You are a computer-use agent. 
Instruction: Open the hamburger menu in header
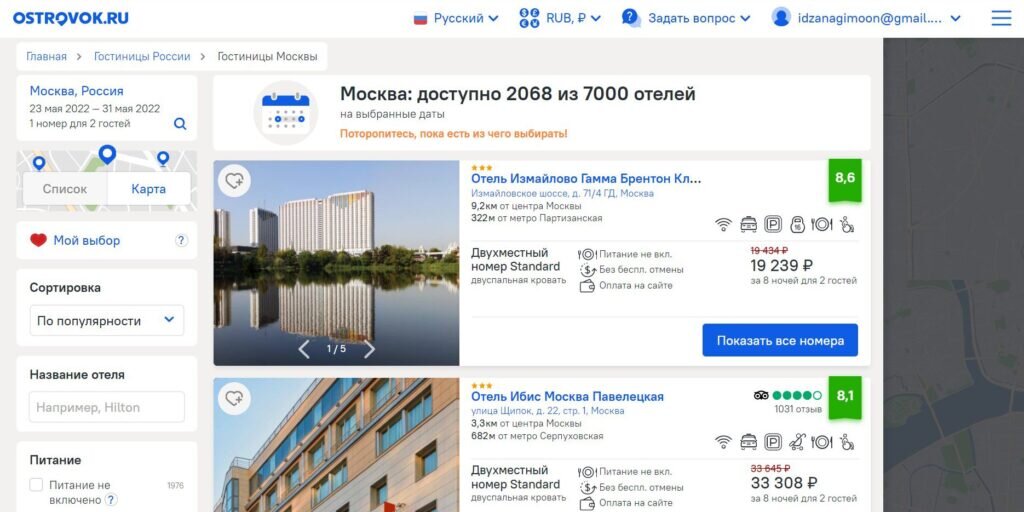coord(1001,18)
